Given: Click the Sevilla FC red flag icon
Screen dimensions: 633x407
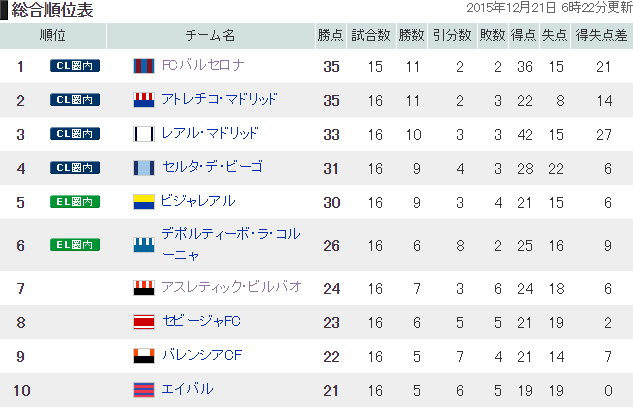Looking at the screenshot, I should (144, 322).
